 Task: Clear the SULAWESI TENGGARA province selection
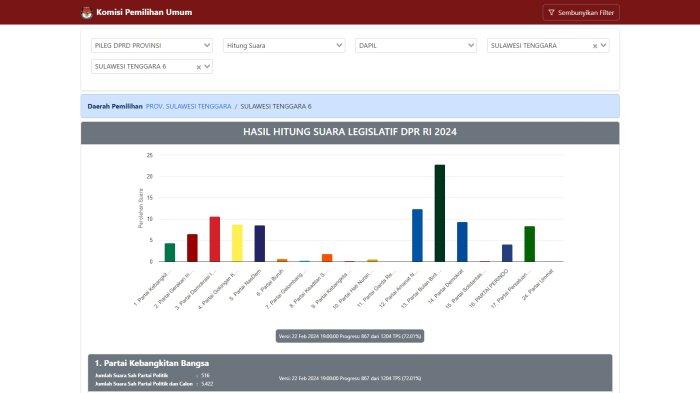click(595, 46)
